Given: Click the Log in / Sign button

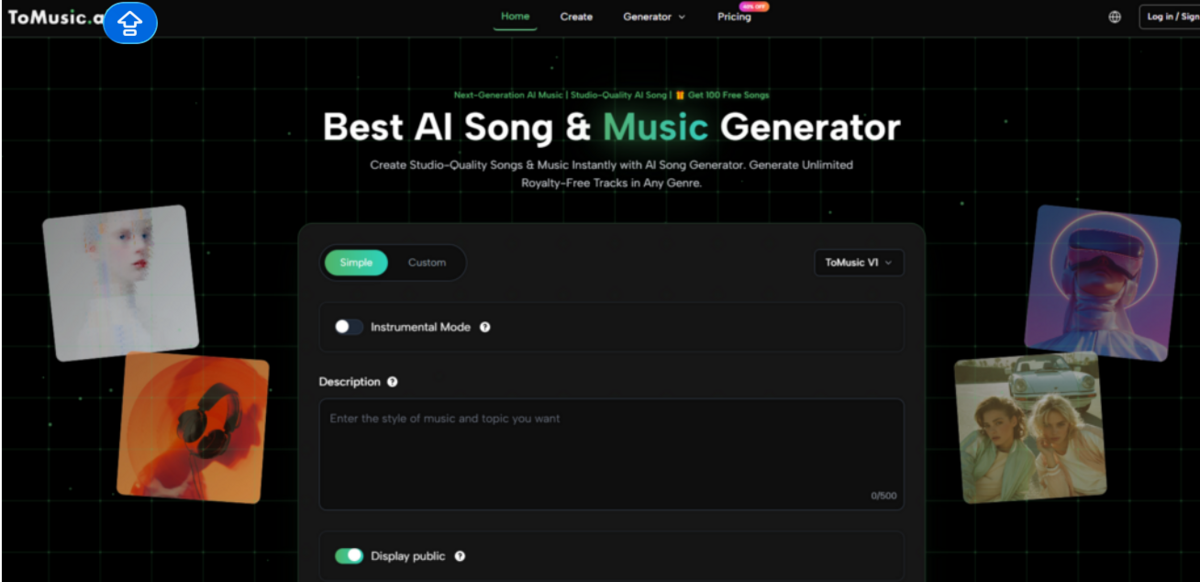Looking at the screenshot, I should click(1169, 17).
